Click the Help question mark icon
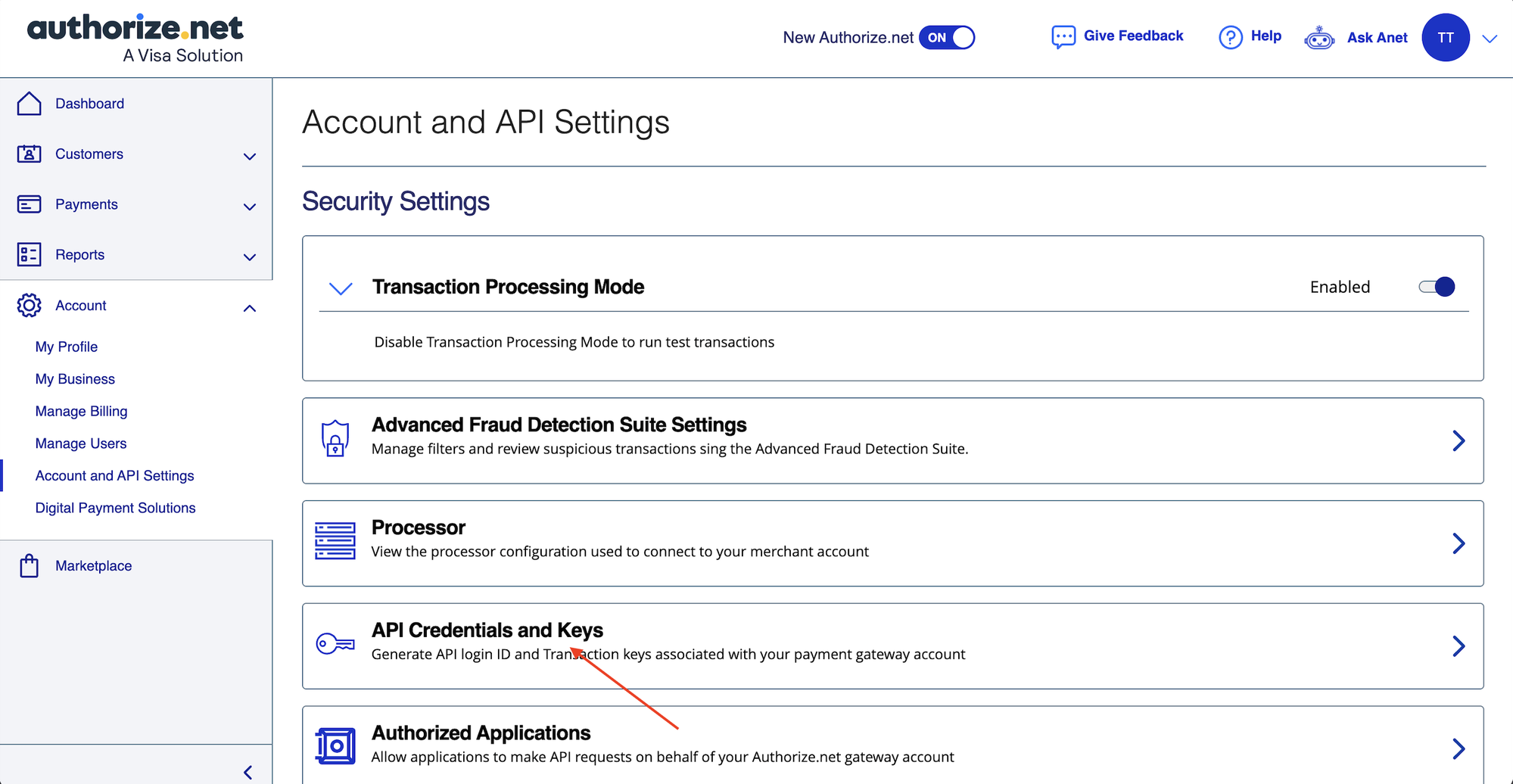 coord(1231,37)
